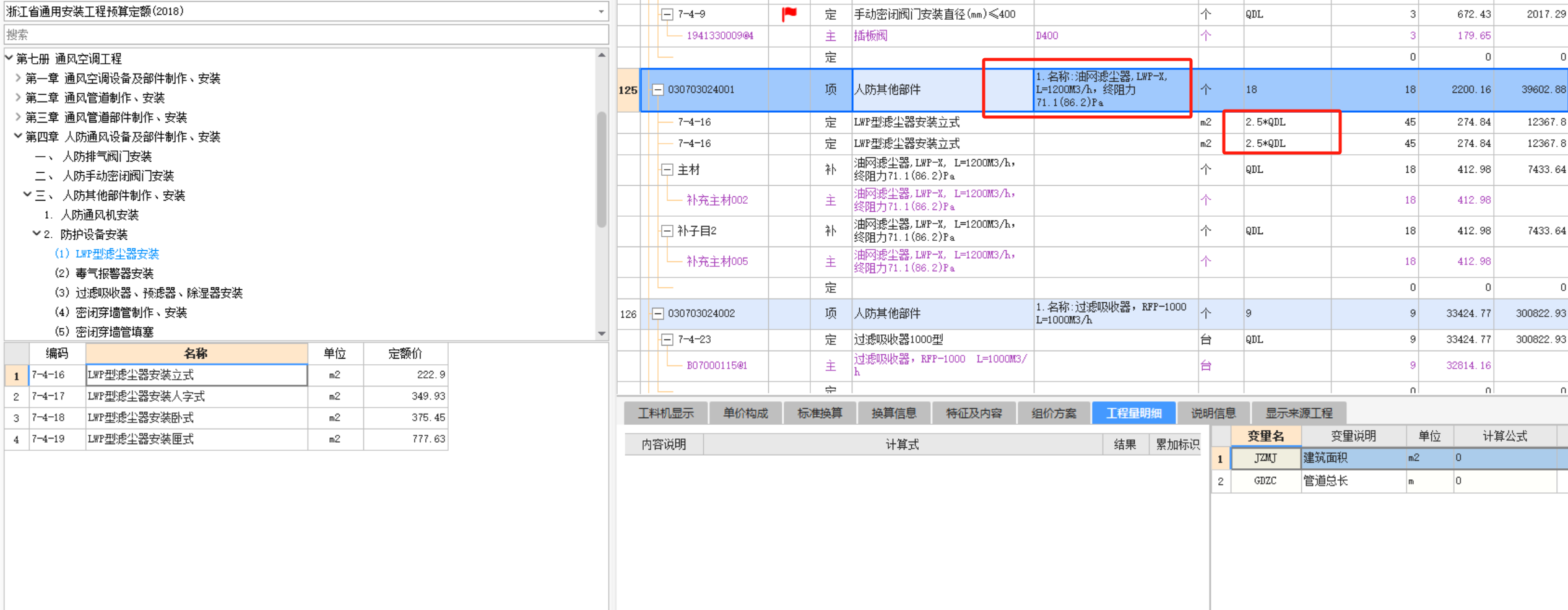Select quota row 7-4-18 LWP型滤尘器安装卧式
The height and width of the screenshot is (610, 1568).
[226, 417]
